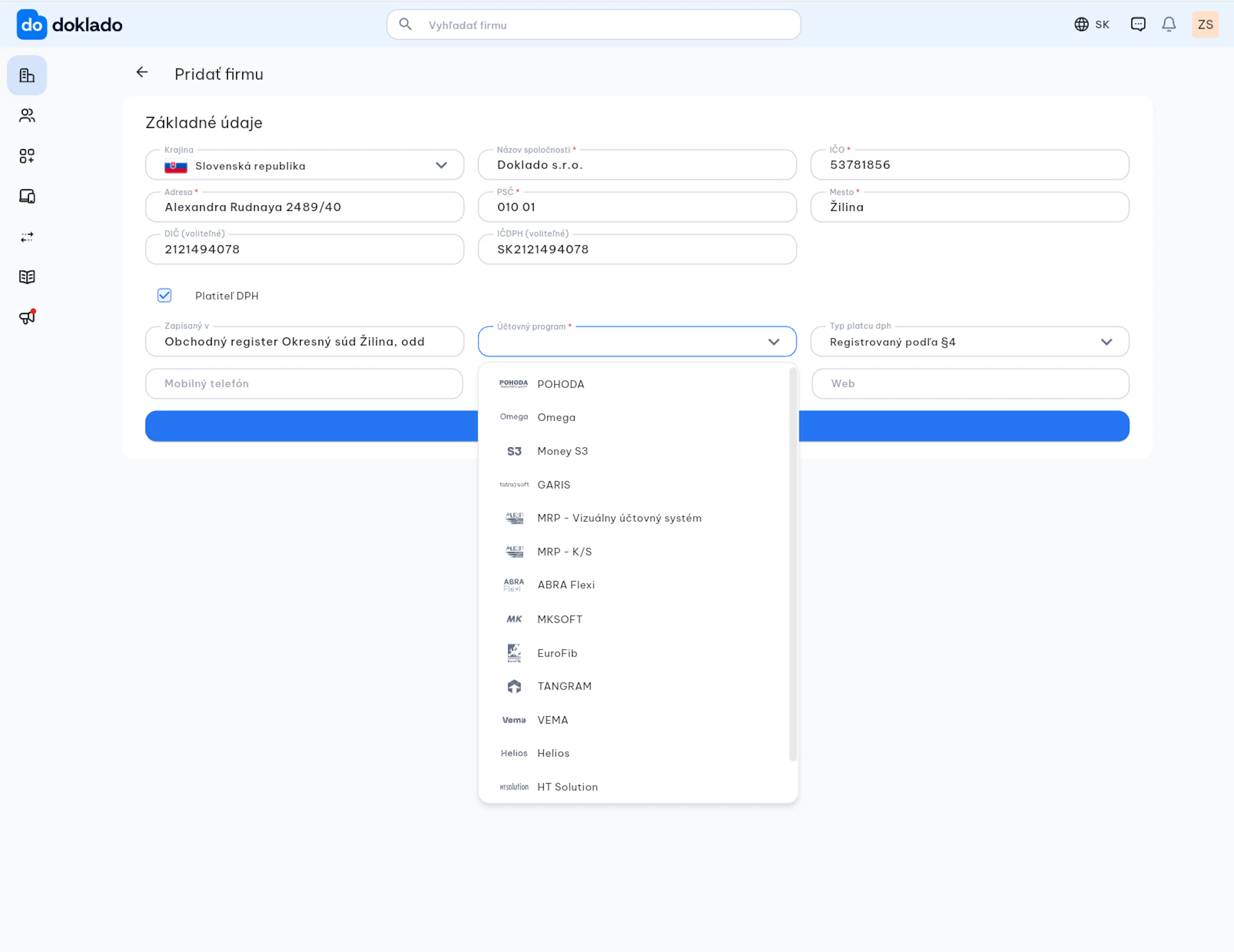Click the PSČ input field

point(637,207)
